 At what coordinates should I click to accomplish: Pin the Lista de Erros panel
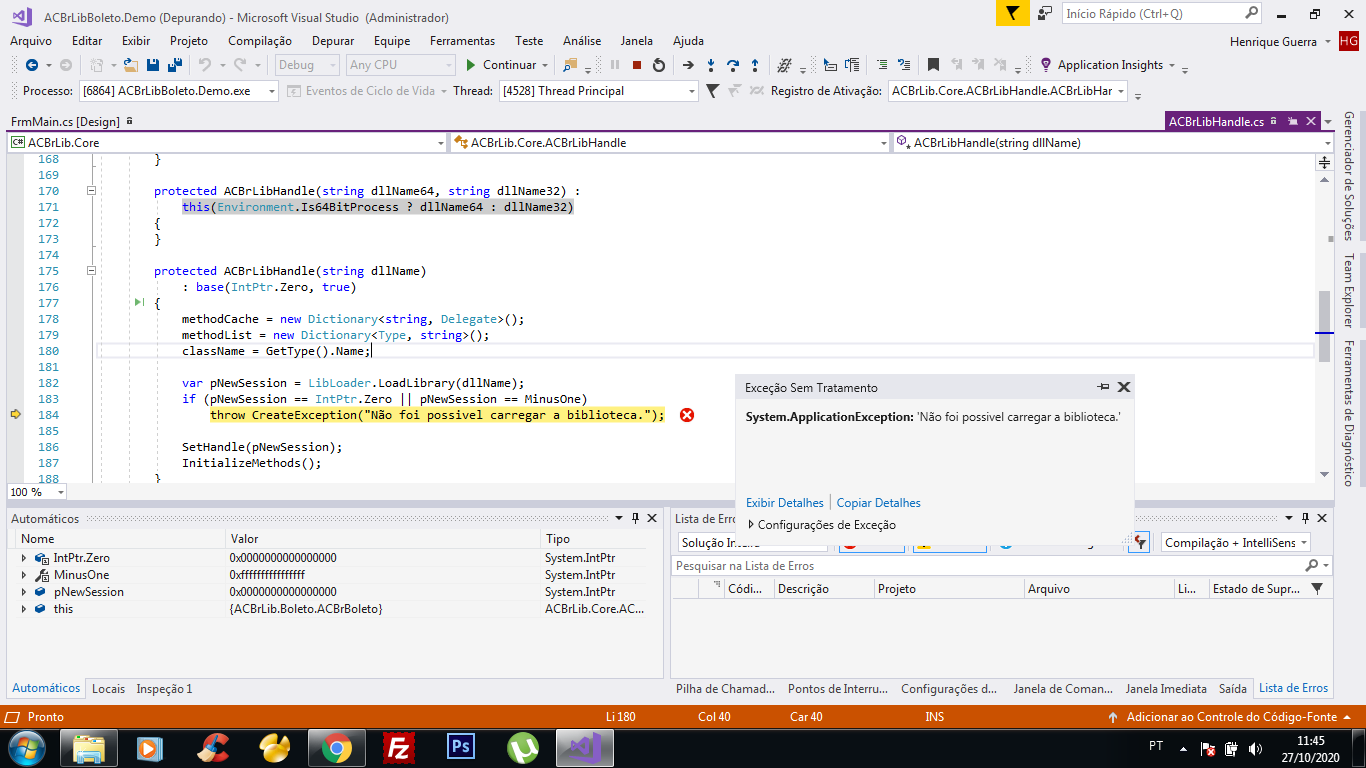point(1305,518)
